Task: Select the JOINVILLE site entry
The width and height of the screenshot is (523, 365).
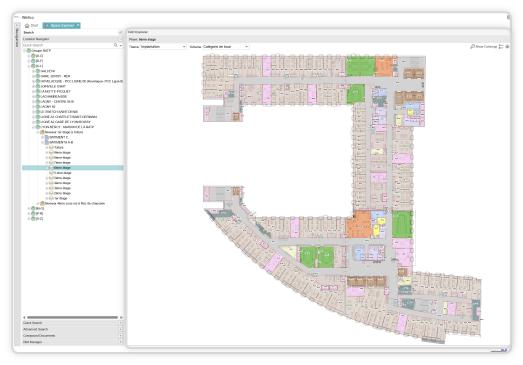Action: (x=53, y=86)
